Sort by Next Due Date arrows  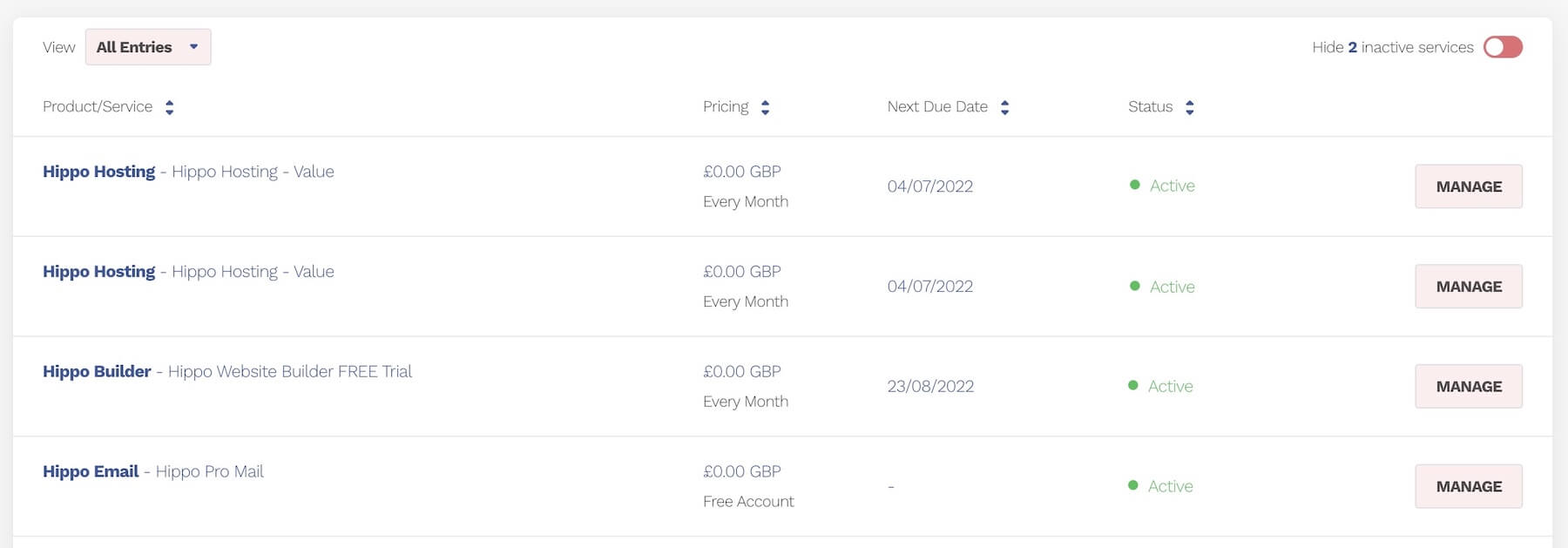[x=1004, y=107]
